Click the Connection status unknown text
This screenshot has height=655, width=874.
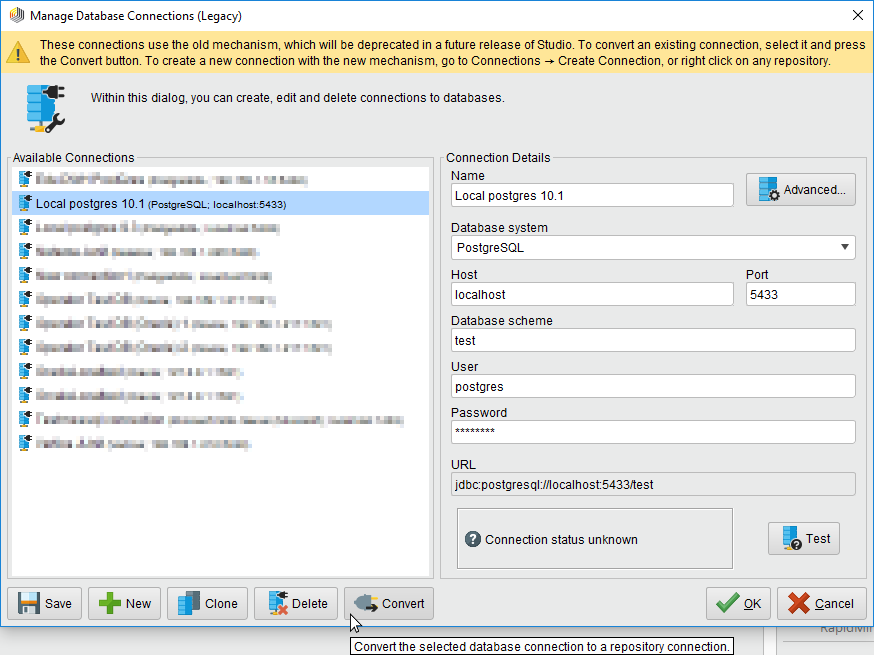[x=561, y=540]
